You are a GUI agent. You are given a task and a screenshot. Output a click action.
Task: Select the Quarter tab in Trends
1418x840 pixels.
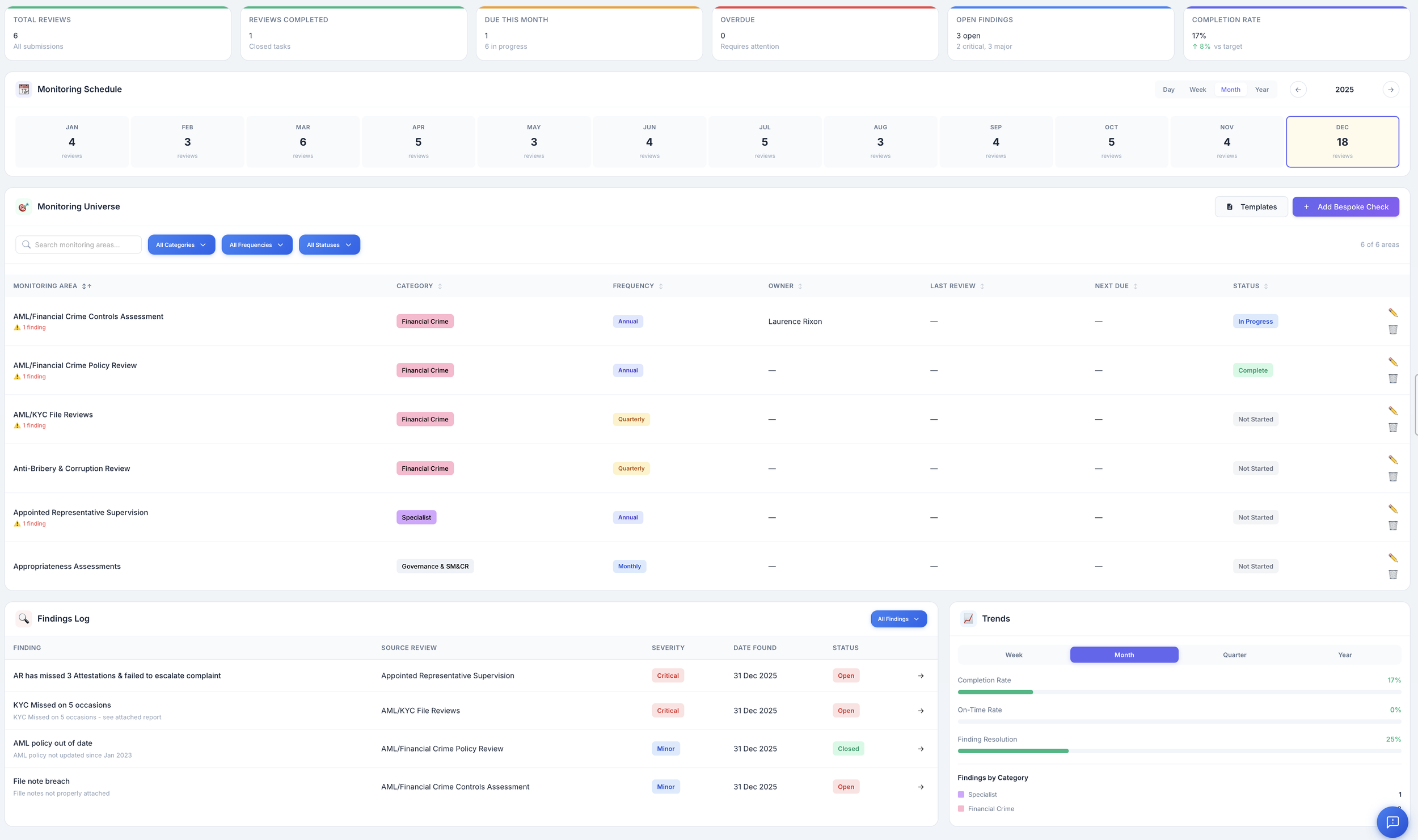pos(1234,655)
